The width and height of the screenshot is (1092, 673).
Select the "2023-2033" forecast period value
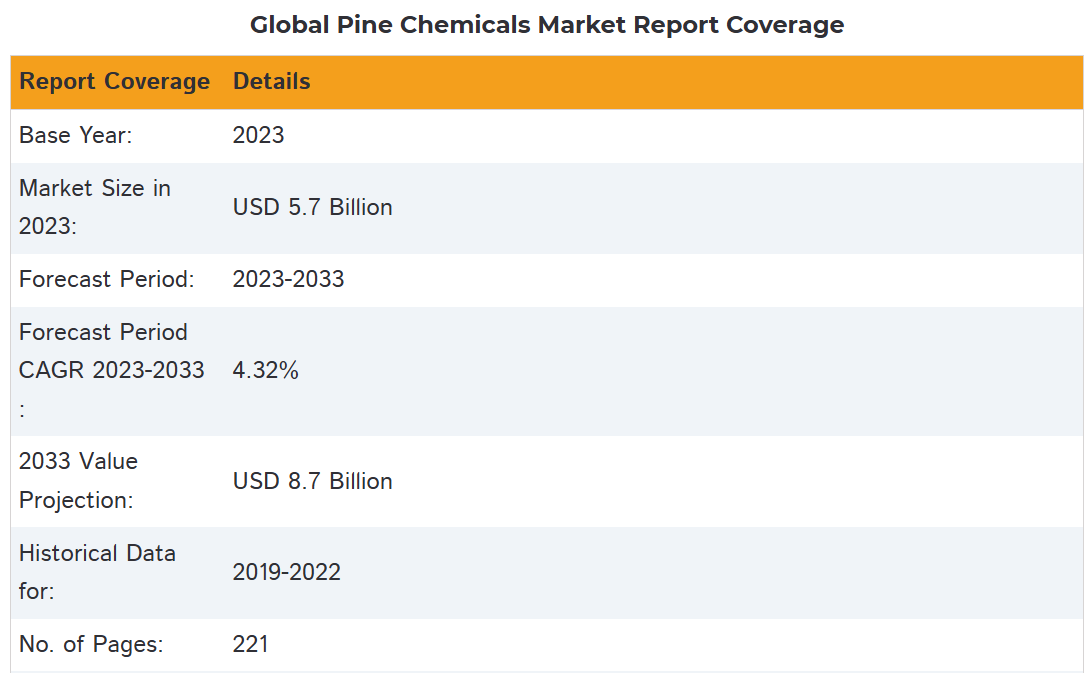[x=289, y=279]
